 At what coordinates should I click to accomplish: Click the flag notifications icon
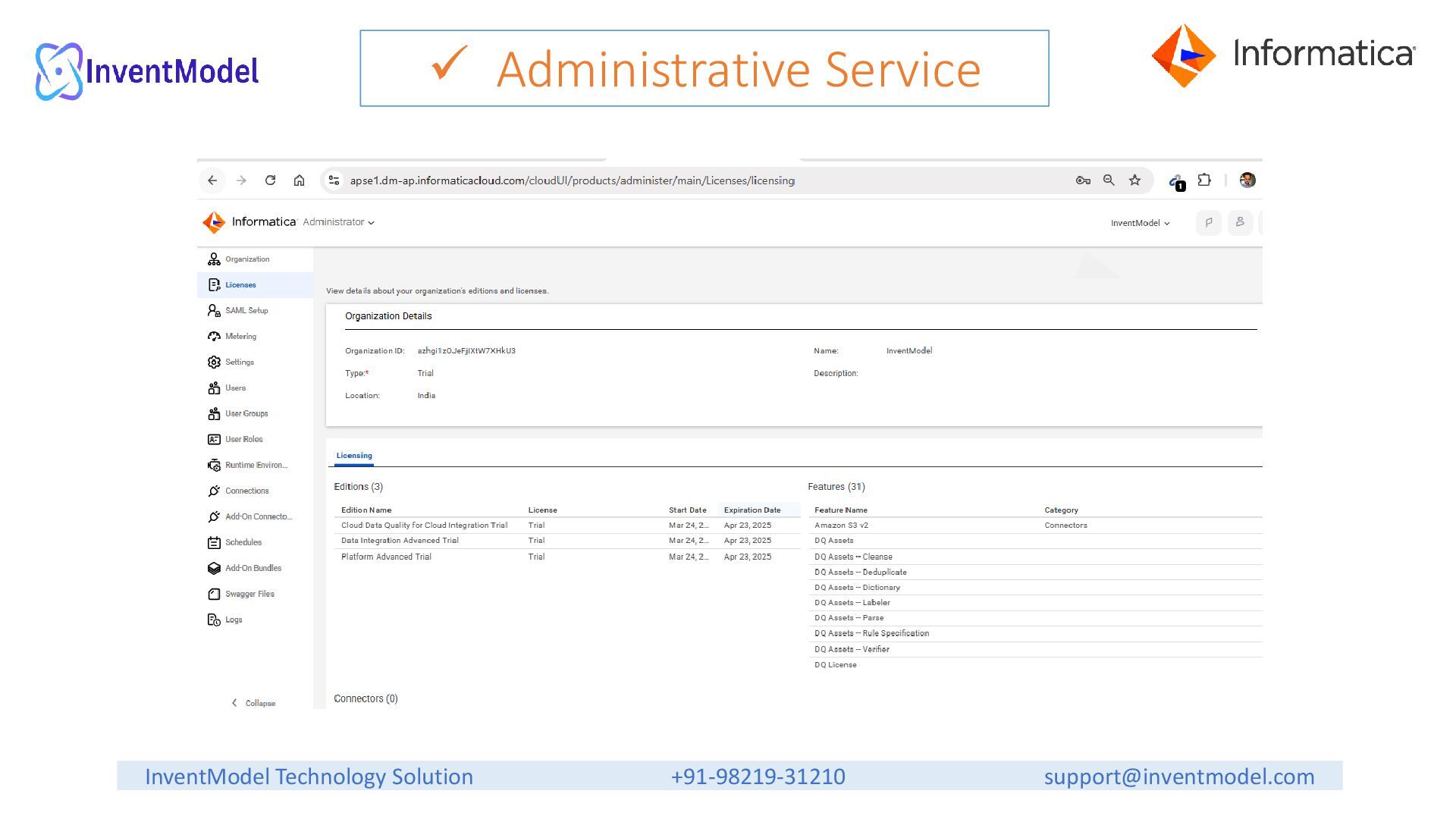click(1209, 223)
